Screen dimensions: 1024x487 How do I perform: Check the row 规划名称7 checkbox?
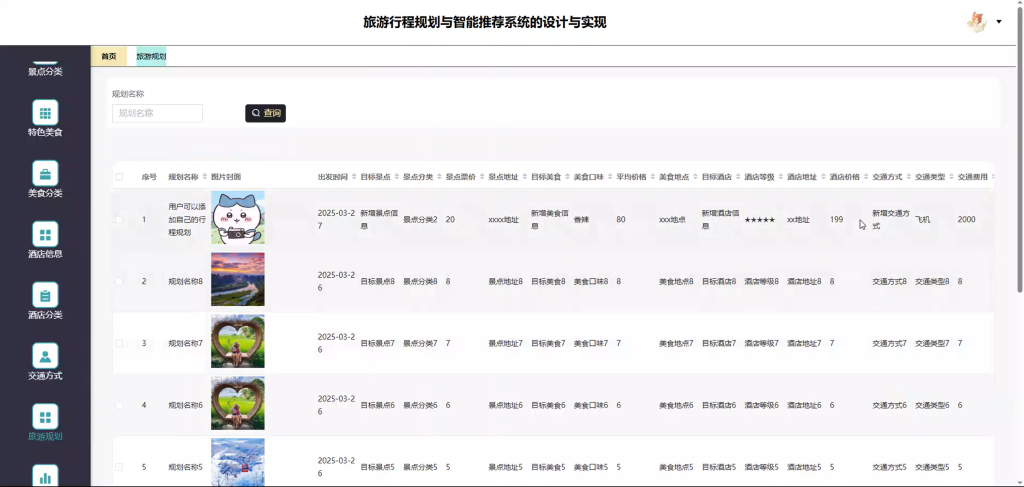[x=119, y=343]
